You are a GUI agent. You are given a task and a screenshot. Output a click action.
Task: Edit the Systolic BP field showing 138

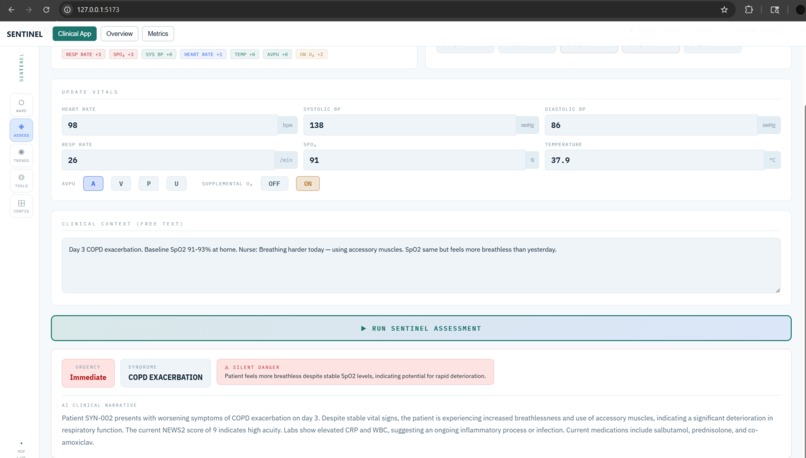[x=410, y=125]
